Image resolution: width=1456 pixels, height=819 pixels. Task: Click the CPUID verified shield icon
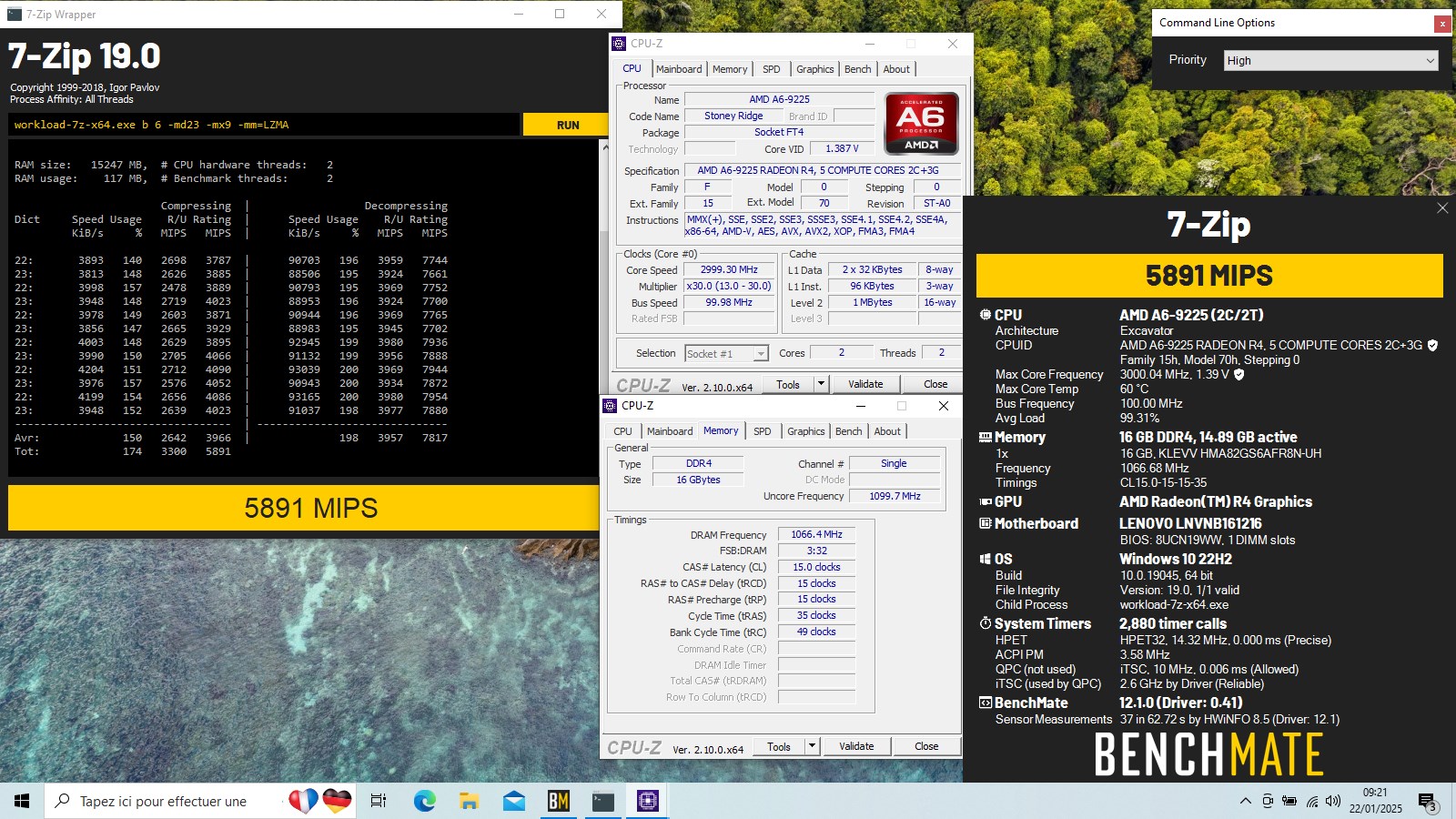coord(1432,346)
